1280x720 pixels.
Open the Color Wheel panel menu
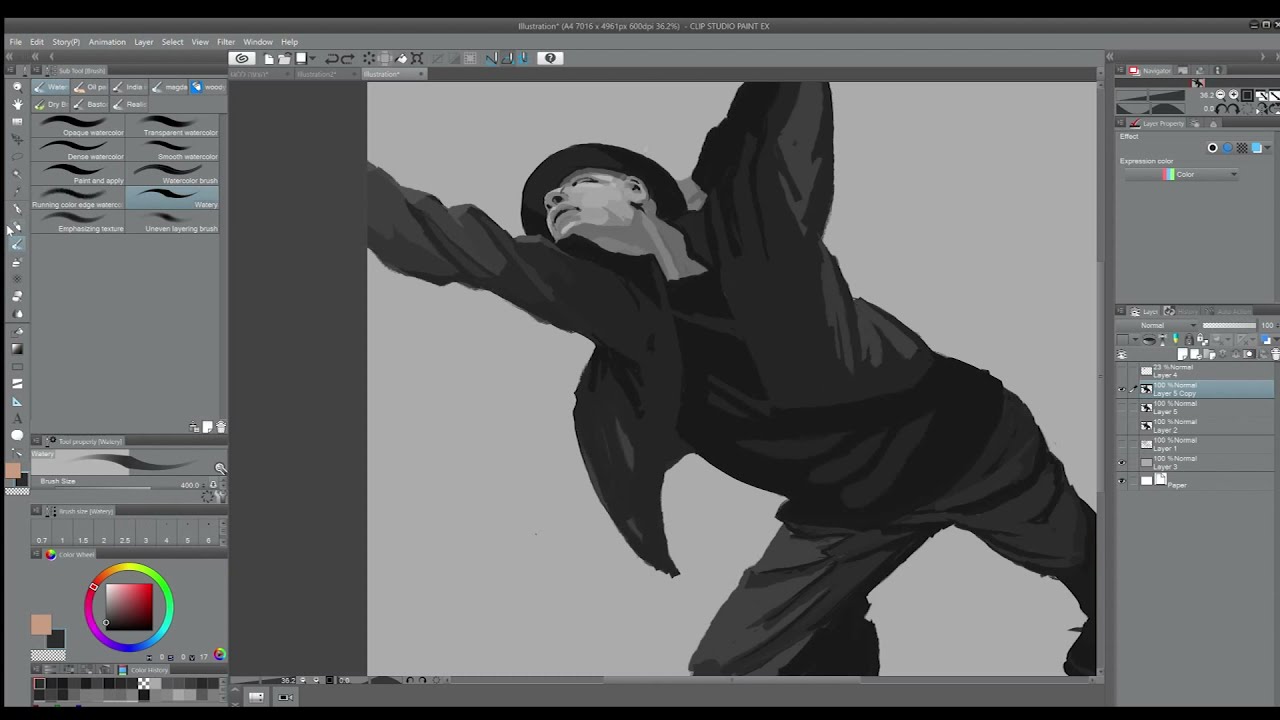[x=37, y=554]
